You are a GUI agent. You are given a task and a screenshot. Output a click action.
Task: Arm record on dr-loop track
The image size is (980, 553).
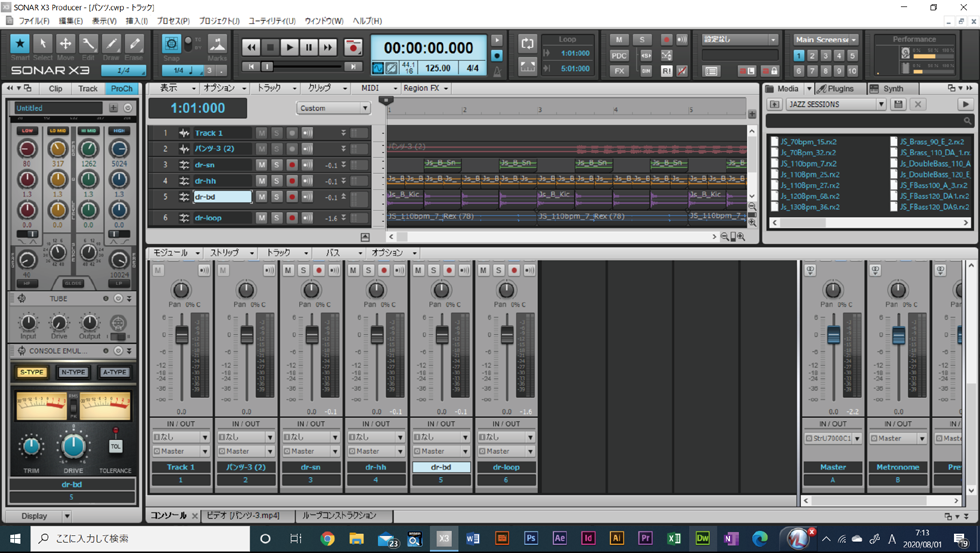point(292,217)
